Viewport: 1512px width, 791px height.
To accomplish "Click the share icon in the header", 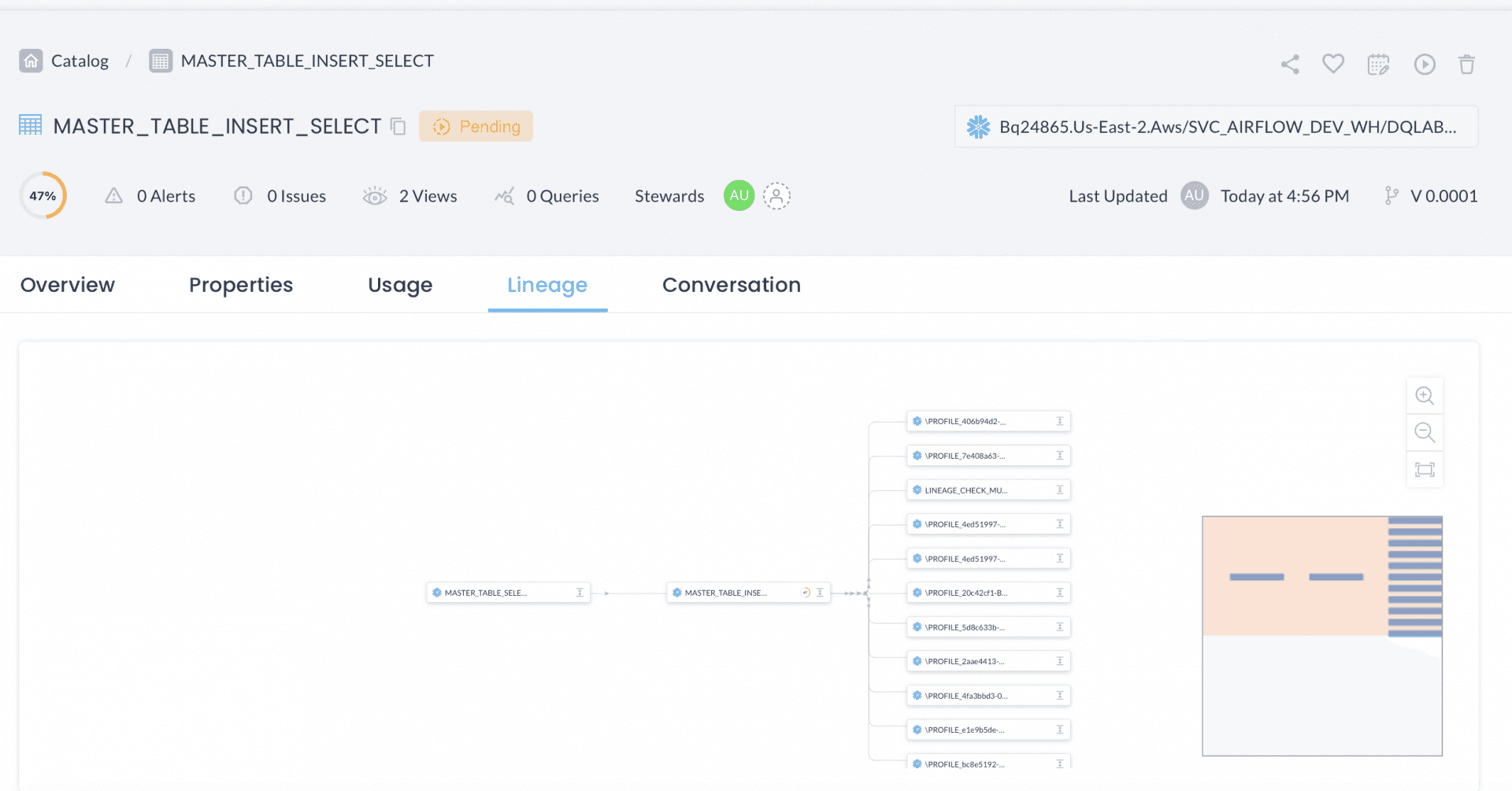I will [1289, 64].
